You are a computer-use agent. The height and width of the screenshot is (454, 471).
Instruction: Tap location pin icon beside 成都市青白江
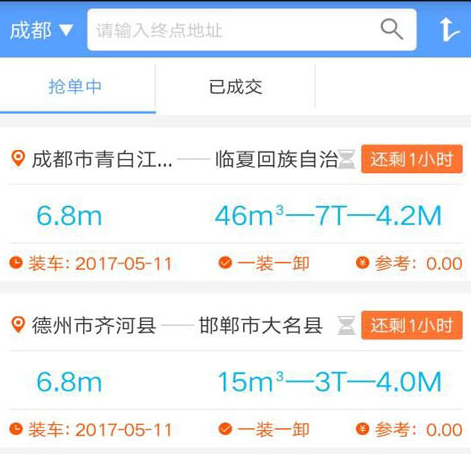pyautogui.click(x=18, y=158)
